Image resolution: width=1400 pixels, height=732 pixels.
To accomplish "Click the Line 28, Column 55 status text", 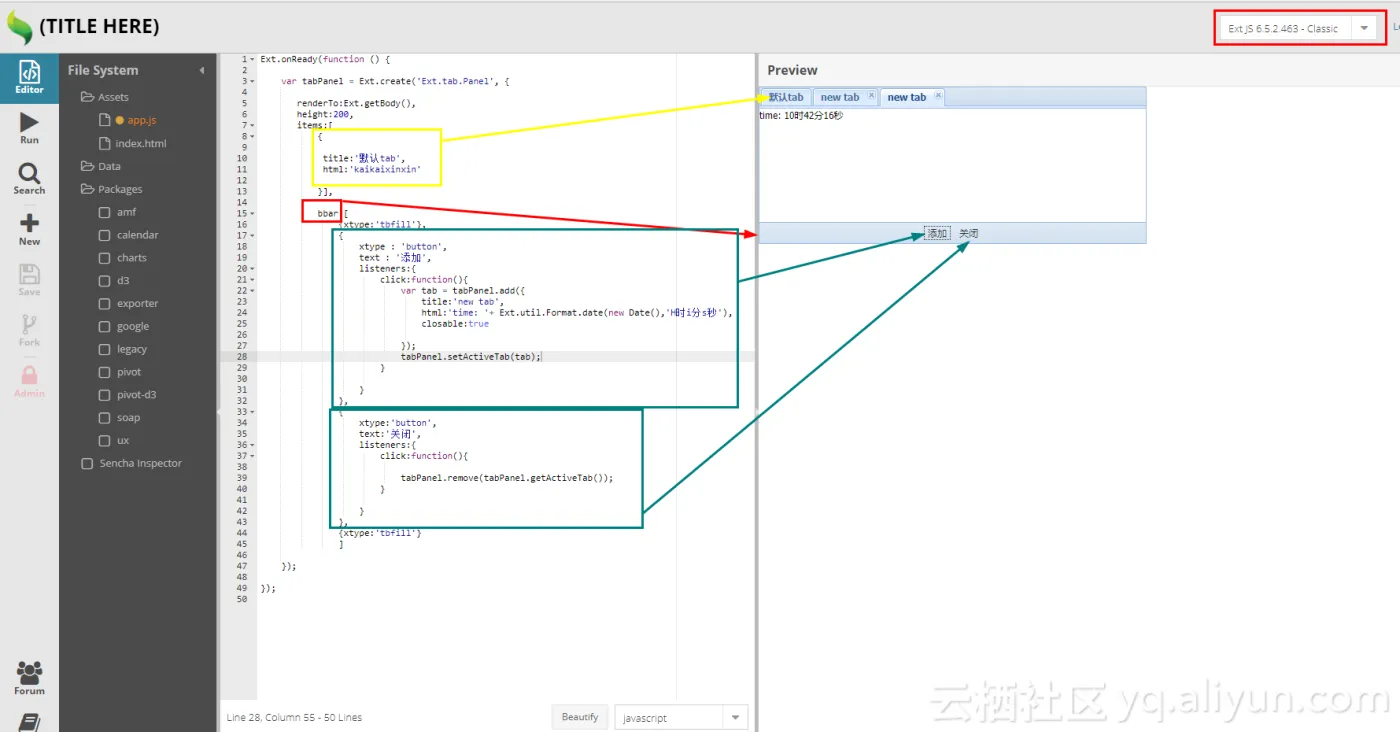I will click(294, 717).
